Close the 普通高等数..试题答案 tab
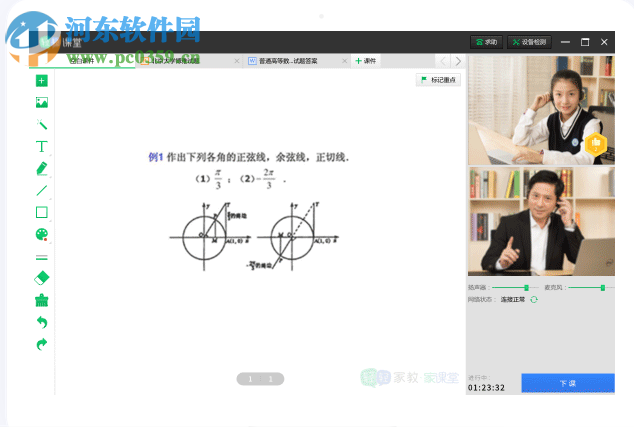634x427 pixels. (344, 61)
